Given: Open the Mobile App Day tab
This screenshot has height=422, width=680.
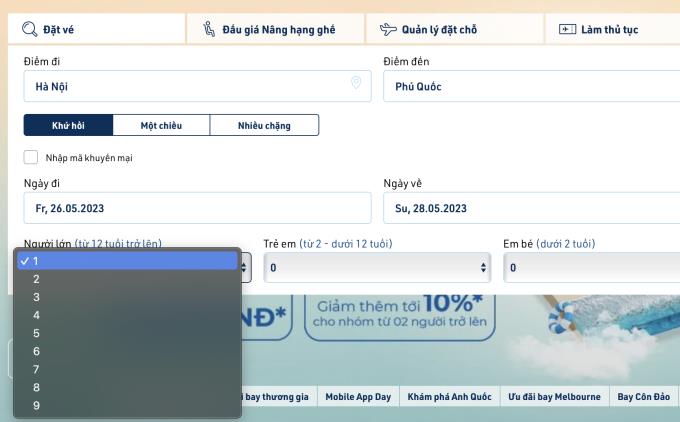Looking at the screenshot, I should (358, 397).
